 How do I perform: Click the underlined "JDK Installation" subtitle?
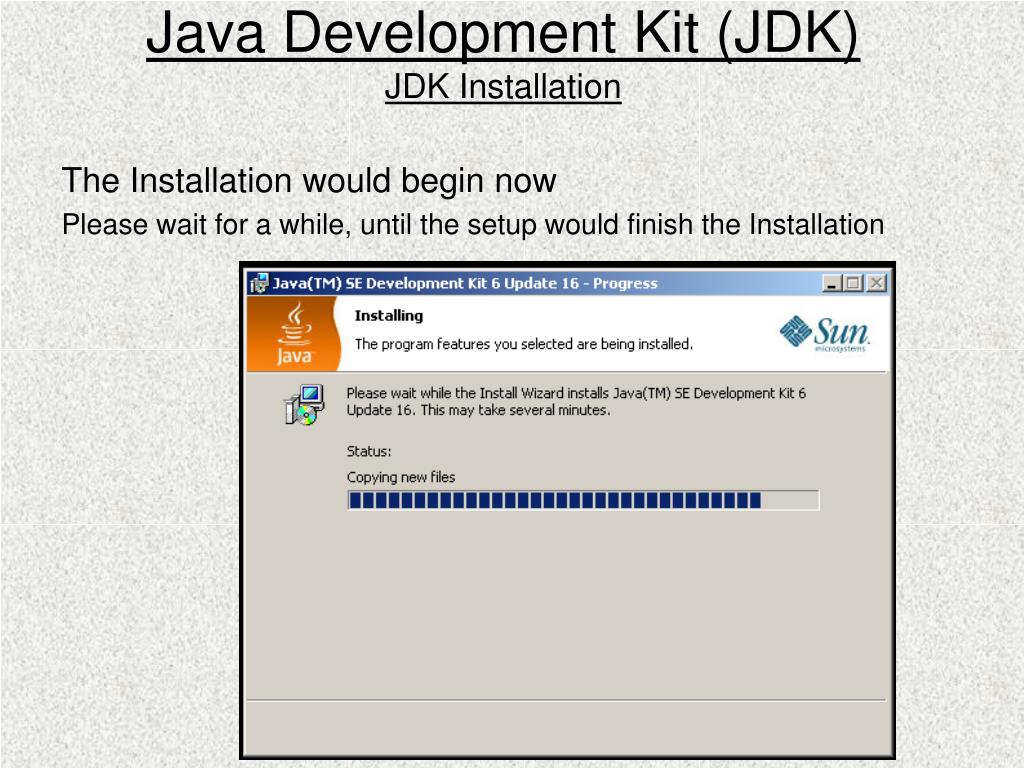(x=503, y=87)
